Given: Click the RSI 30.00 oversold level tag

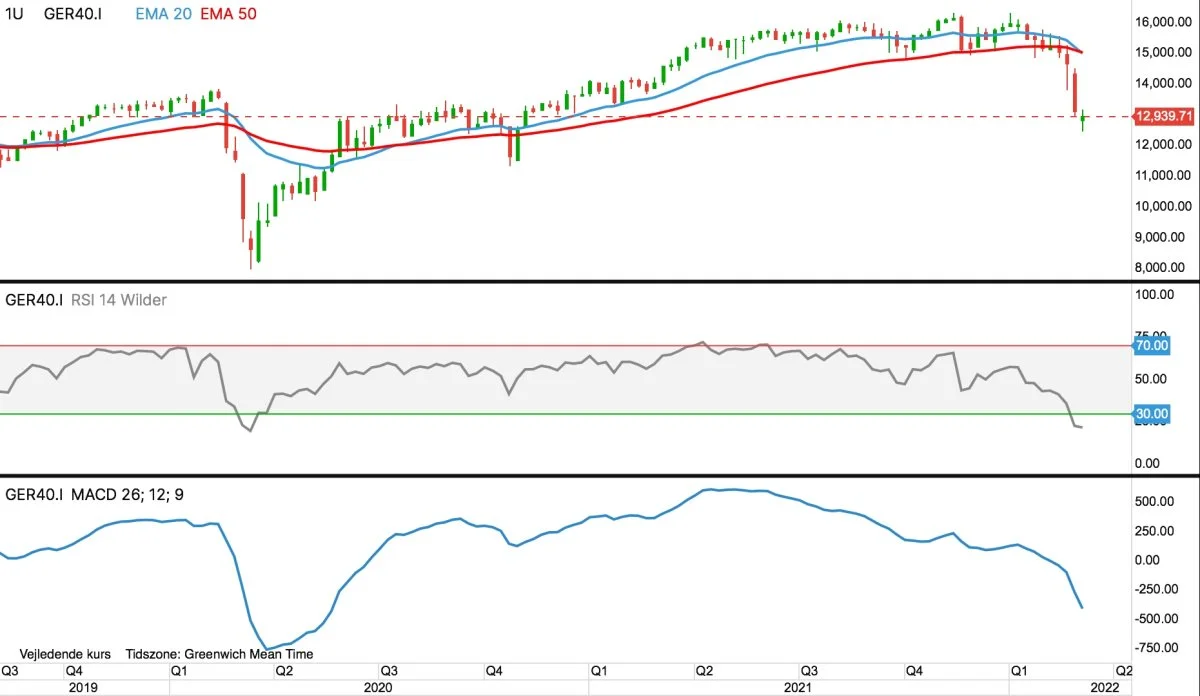Looking at the screenshot, I should tap(1151, 413).
